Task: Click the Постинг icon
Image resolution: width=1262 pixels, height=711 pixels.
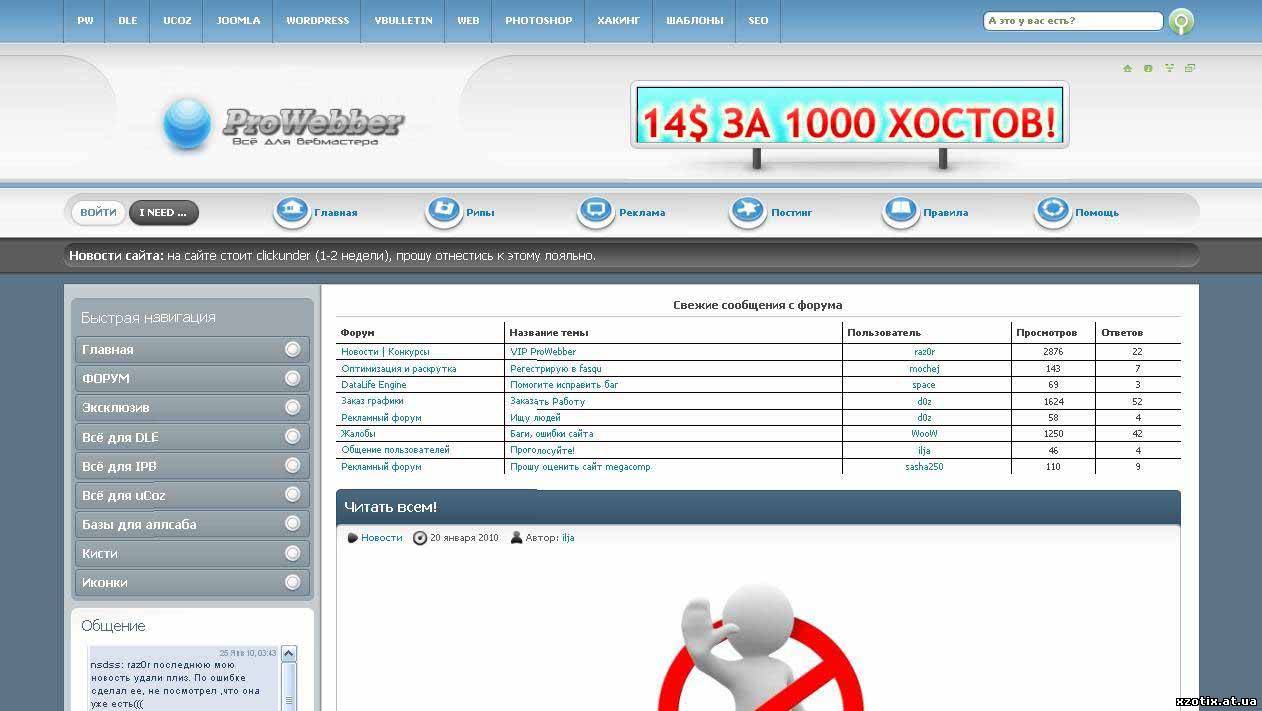Action: tap(747, 212)
